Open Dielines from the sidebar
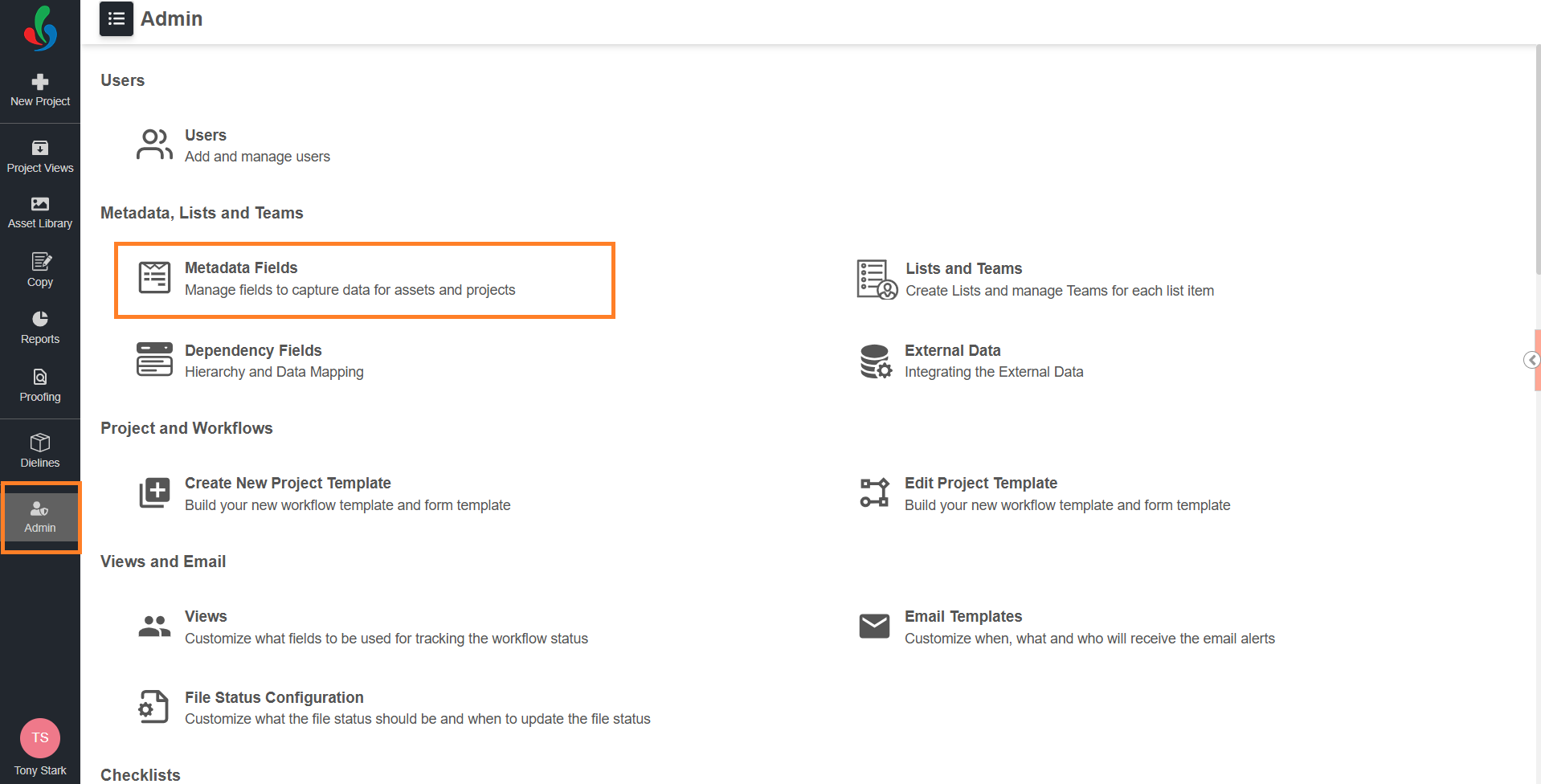The image size is (1541, 784). click(x=40, y=451)
